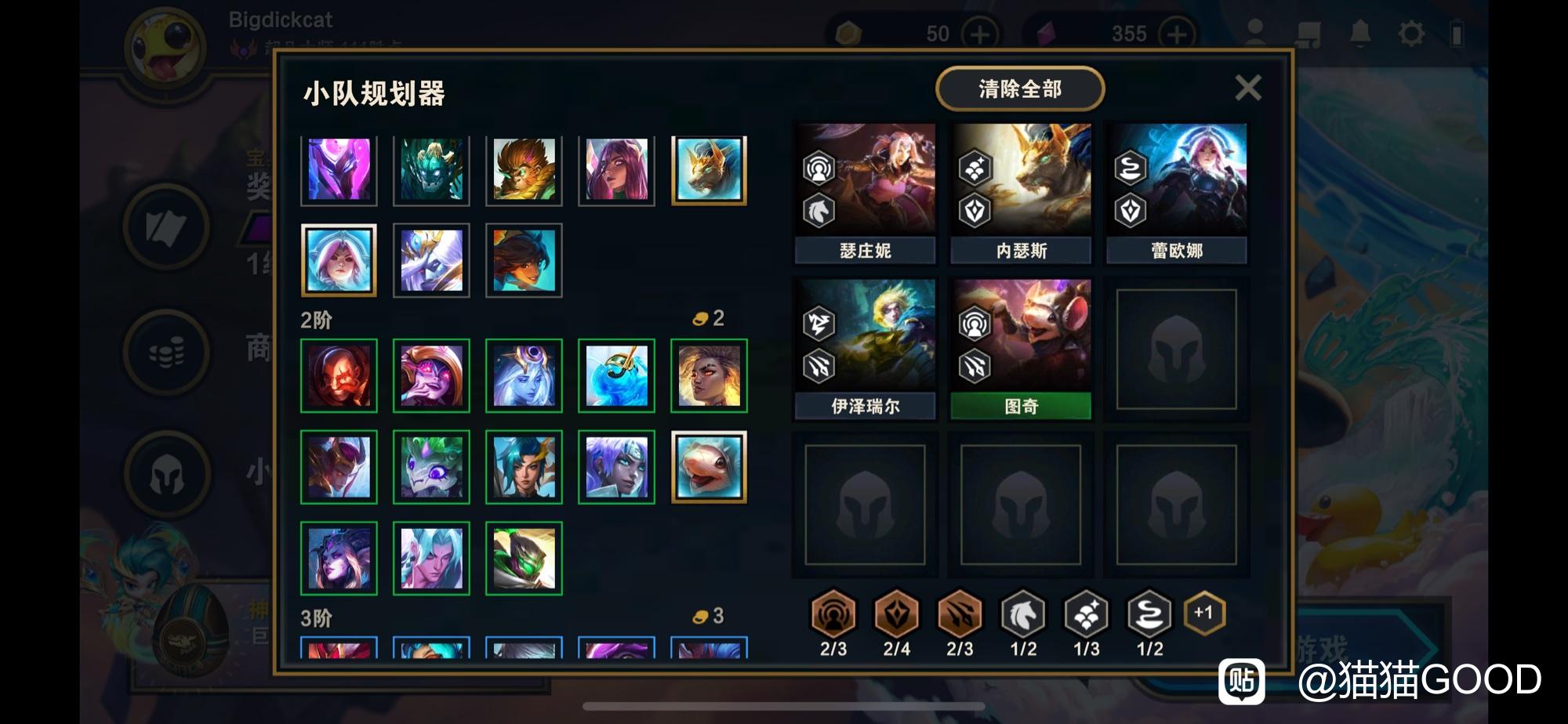This screenshot has height=724, width=1568.
Task: Pick the green masked champion portrait in 2阶
Action: [524, 559]
